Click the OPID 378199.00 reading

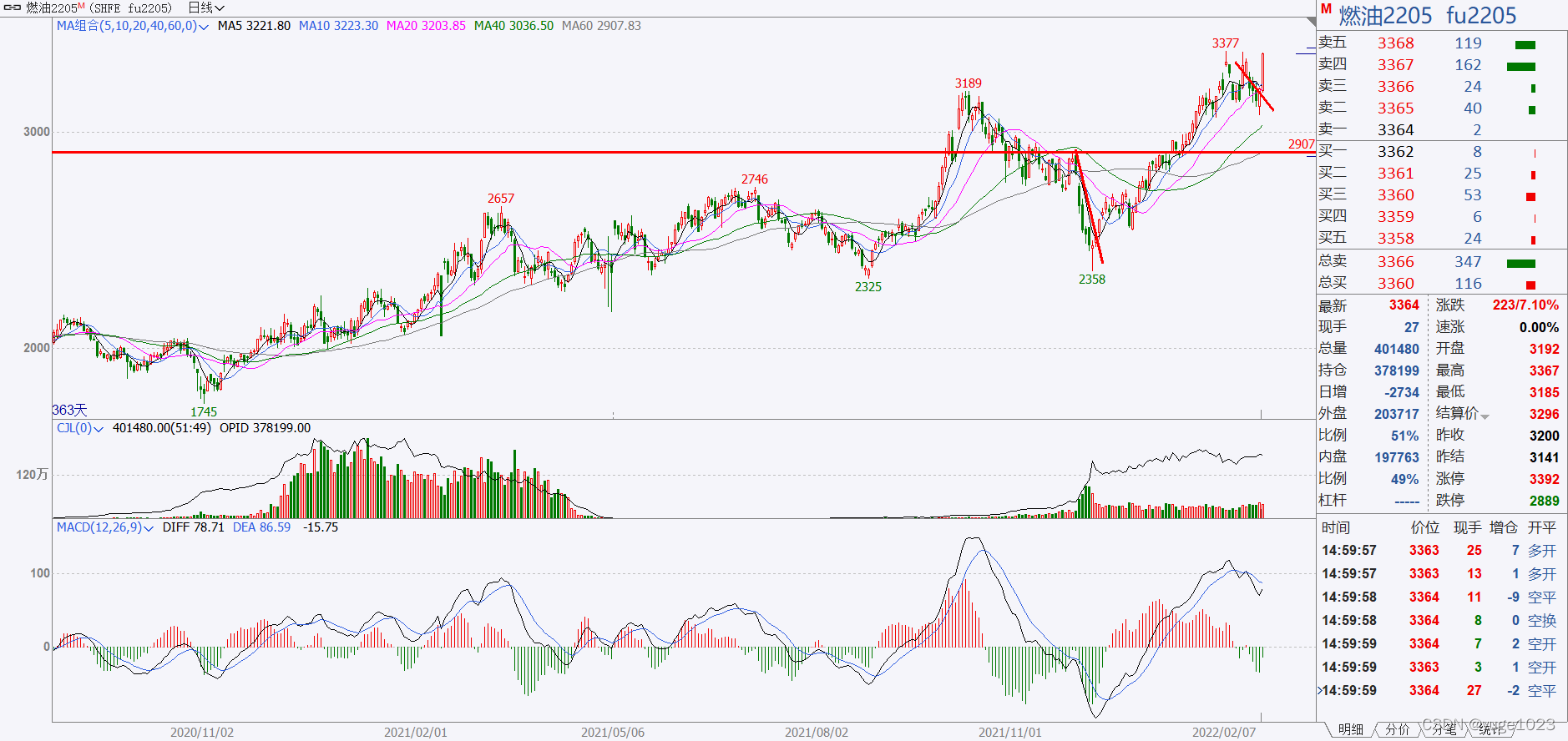tap(265, 428)
